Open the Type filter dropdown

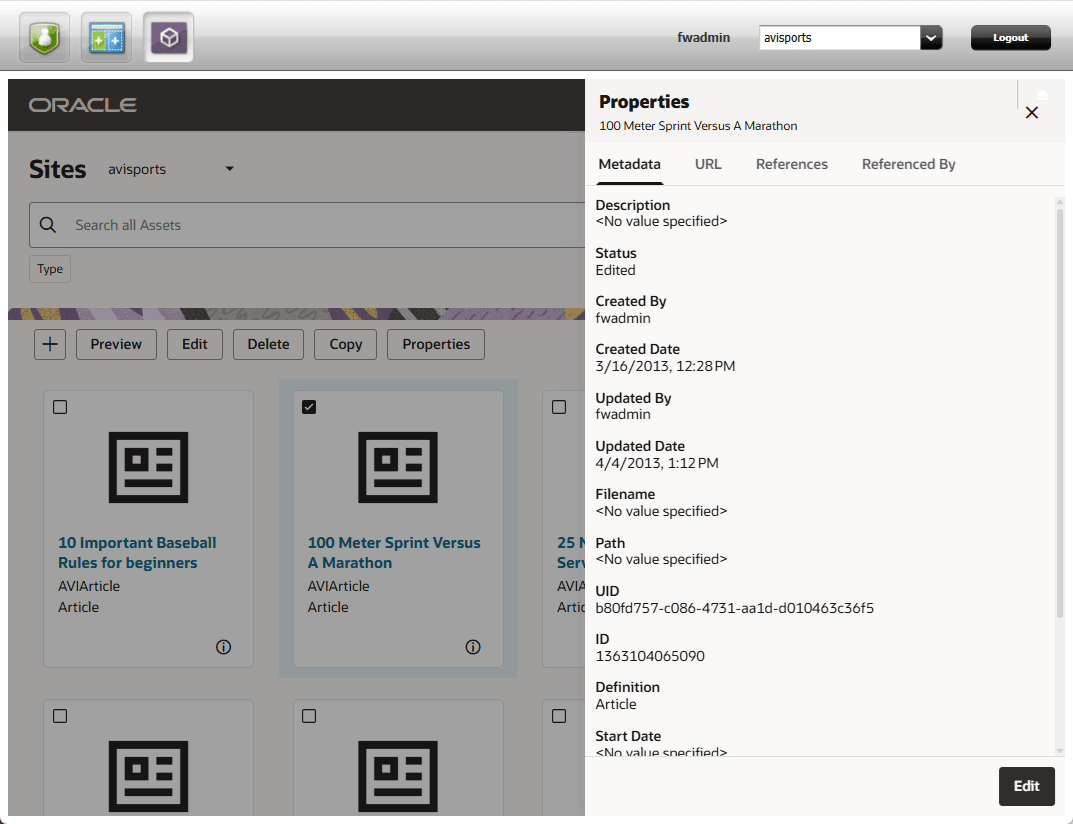49,268
